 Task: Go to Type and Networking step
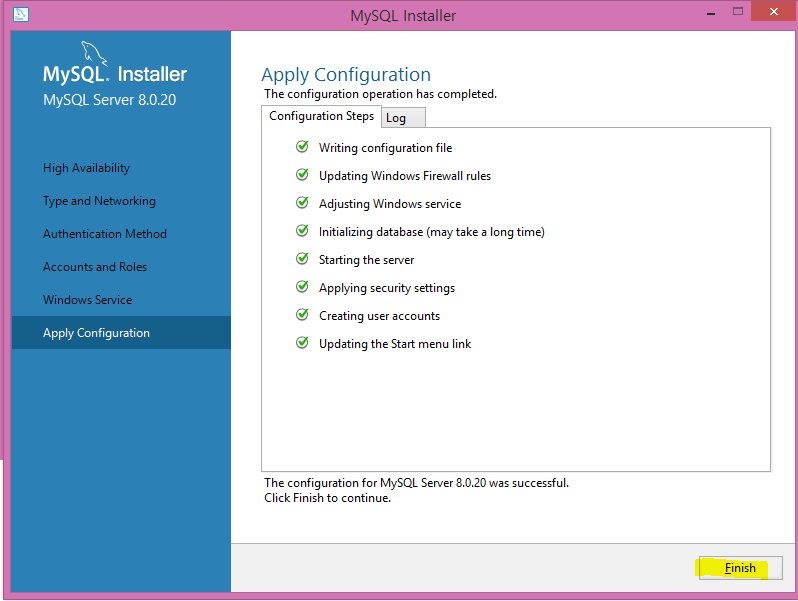point(99,201)
